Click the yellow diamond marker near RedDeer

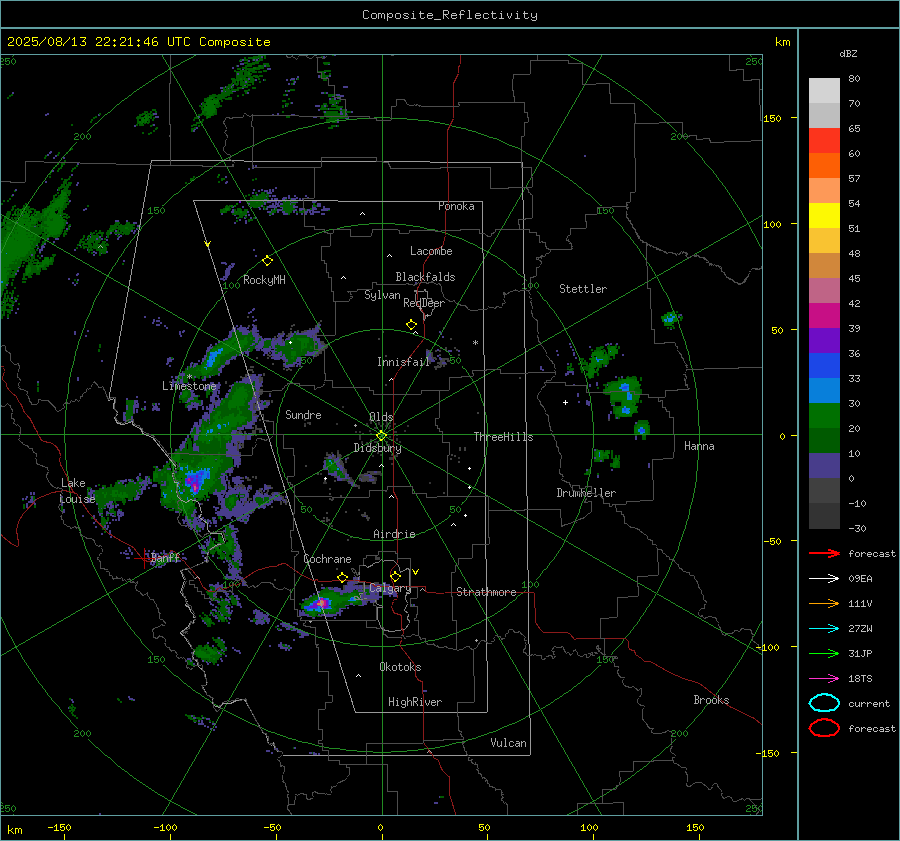[412, 325]
